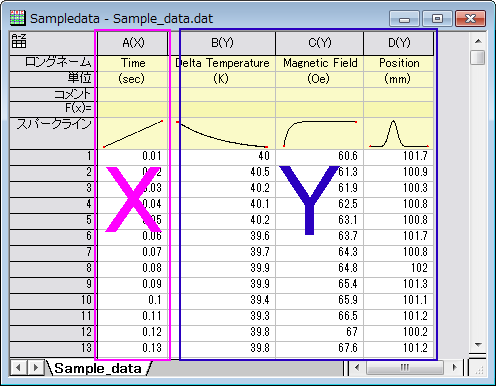Click cell with value 40.5
Image resolution: width=496 pixels, height=386 pixels.
pyautogui.click(x=222, y=172)
